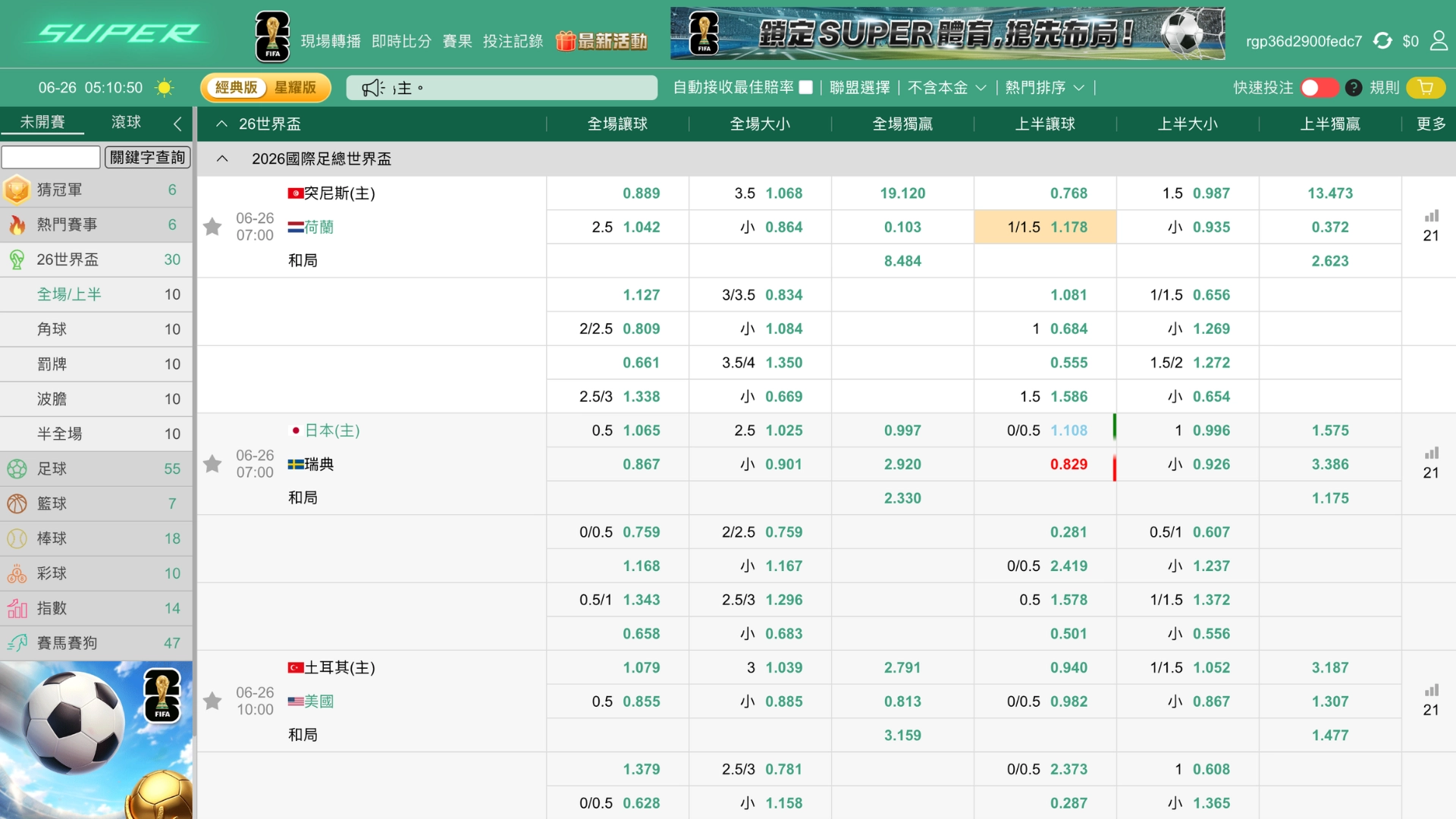Open 不含本金 dropdown
The height and width of the screenshot is (819, 1456).
click(947, 88)
